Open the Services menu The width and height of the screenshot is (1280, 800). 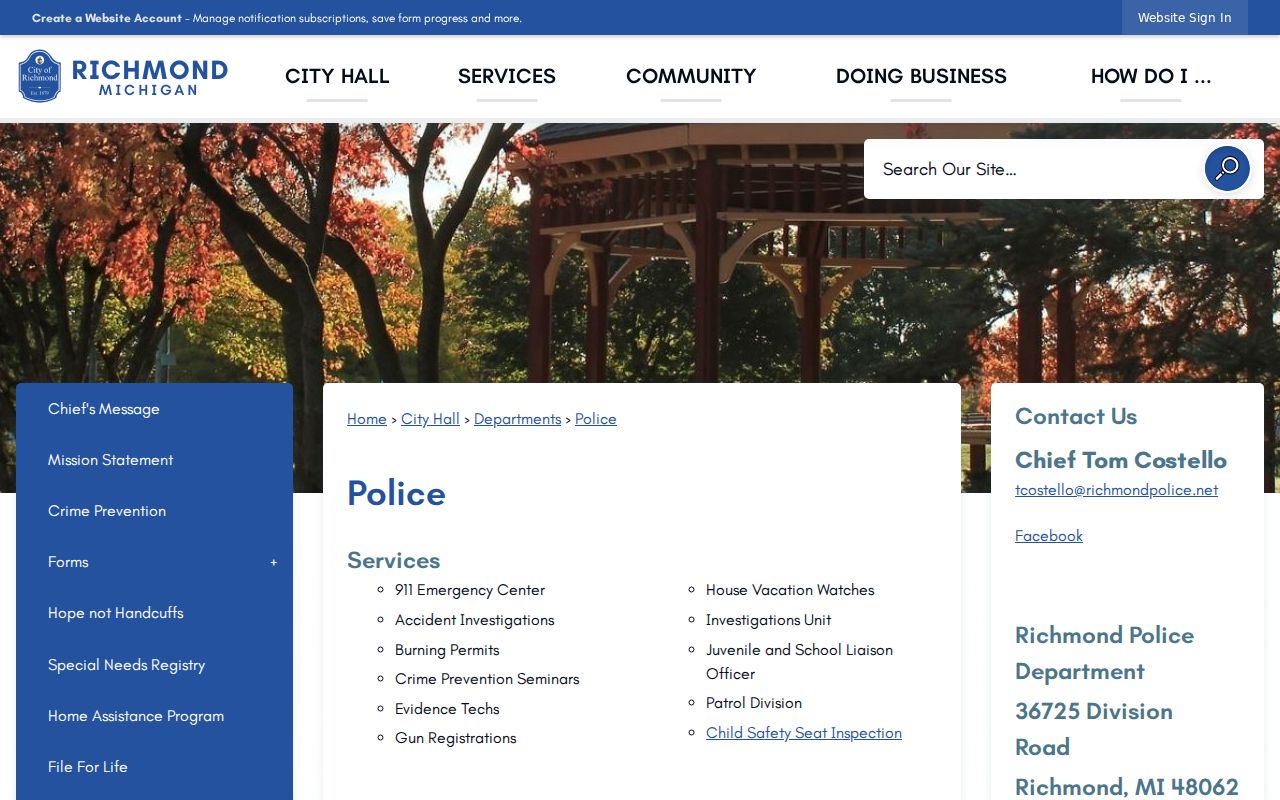tap(507, 77)
